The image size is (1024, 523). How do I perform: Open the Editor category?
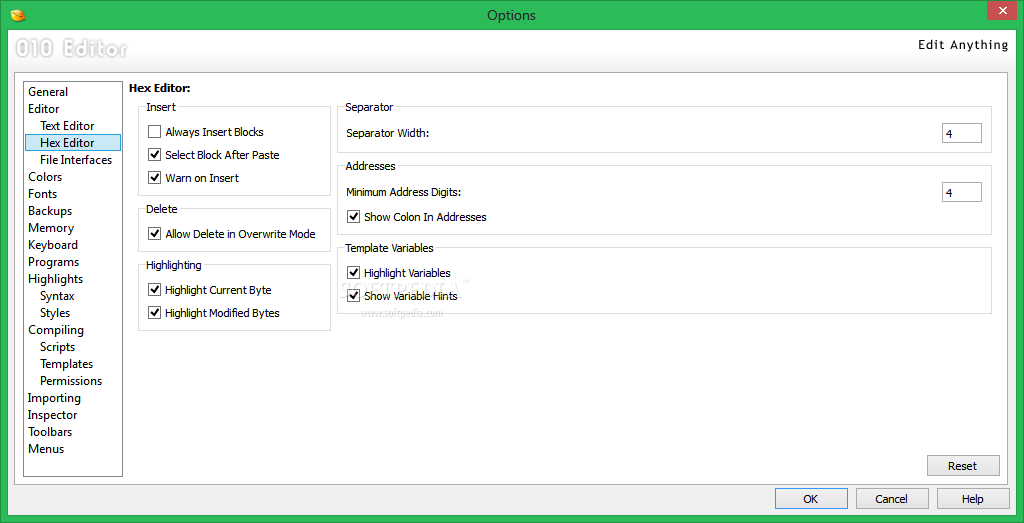point(44,109)
